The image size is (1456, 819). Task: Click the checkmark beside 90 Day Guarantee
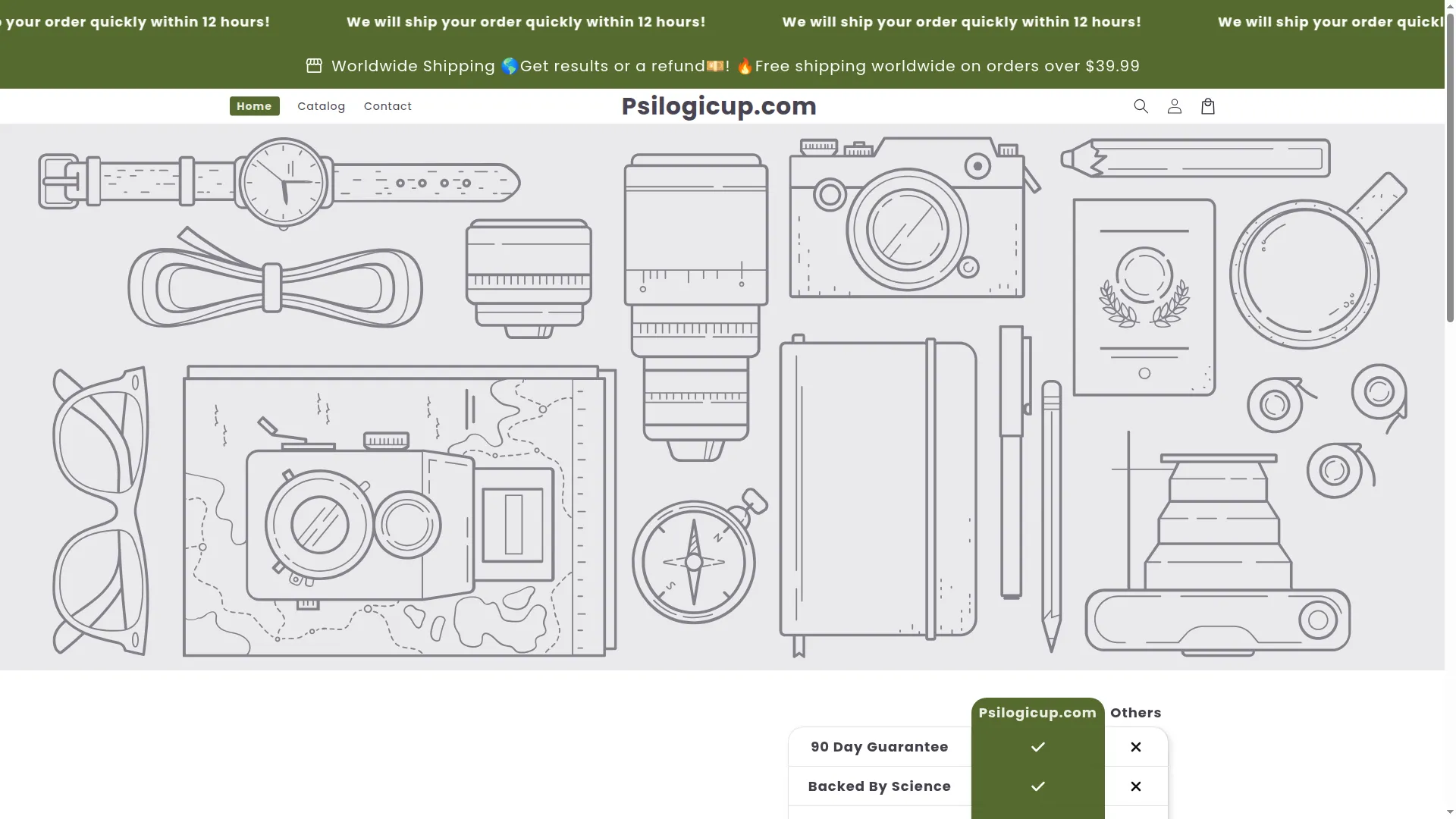point(1038,747)
